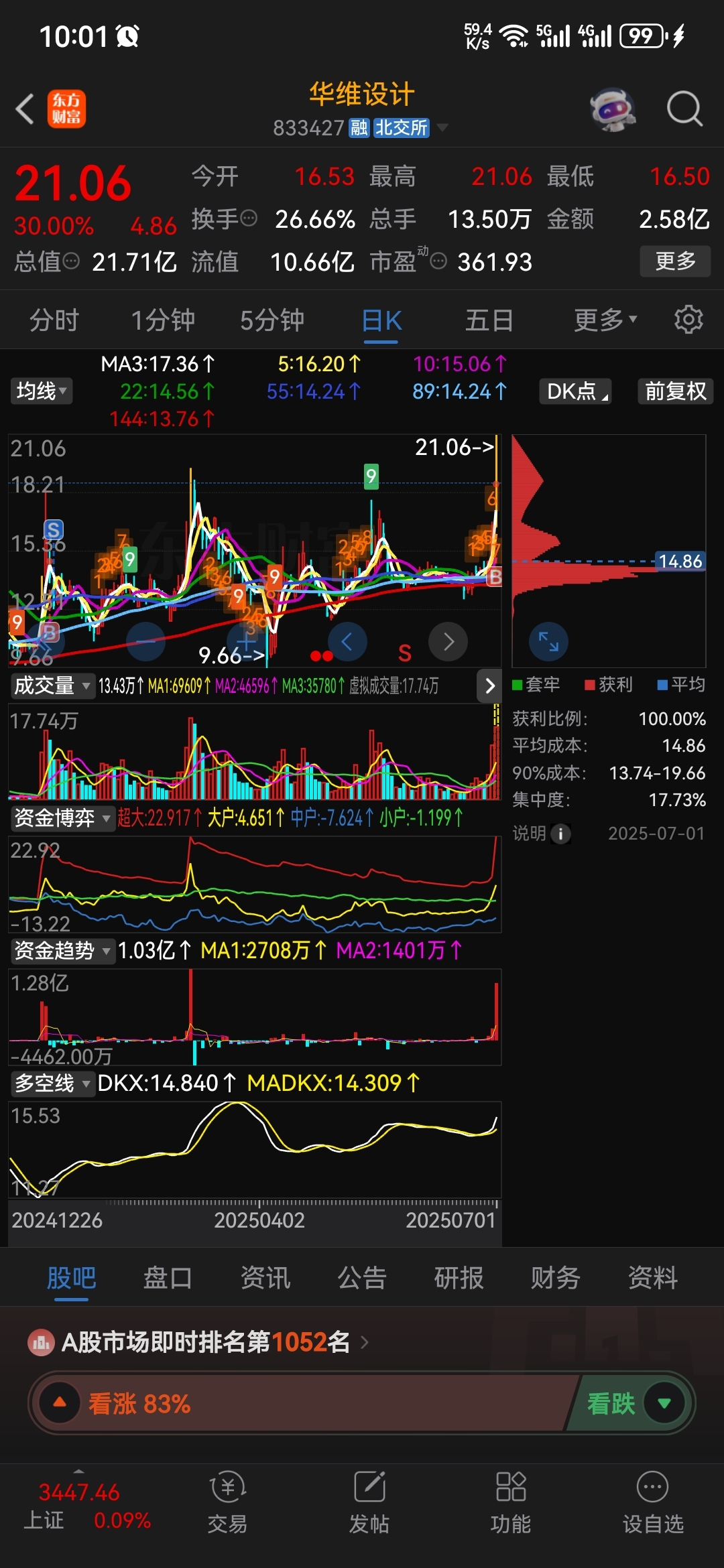Screen dimensions: 724x1568
Task: Select the 日K tab
Action: pyautogui.click(x=381, y=320)
